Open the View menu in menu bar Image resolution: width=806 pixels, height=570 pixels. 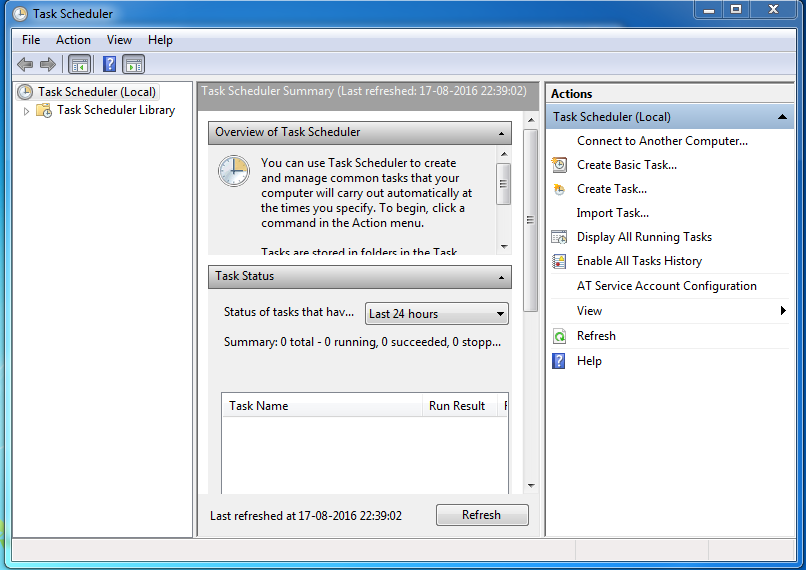[119, 40]
